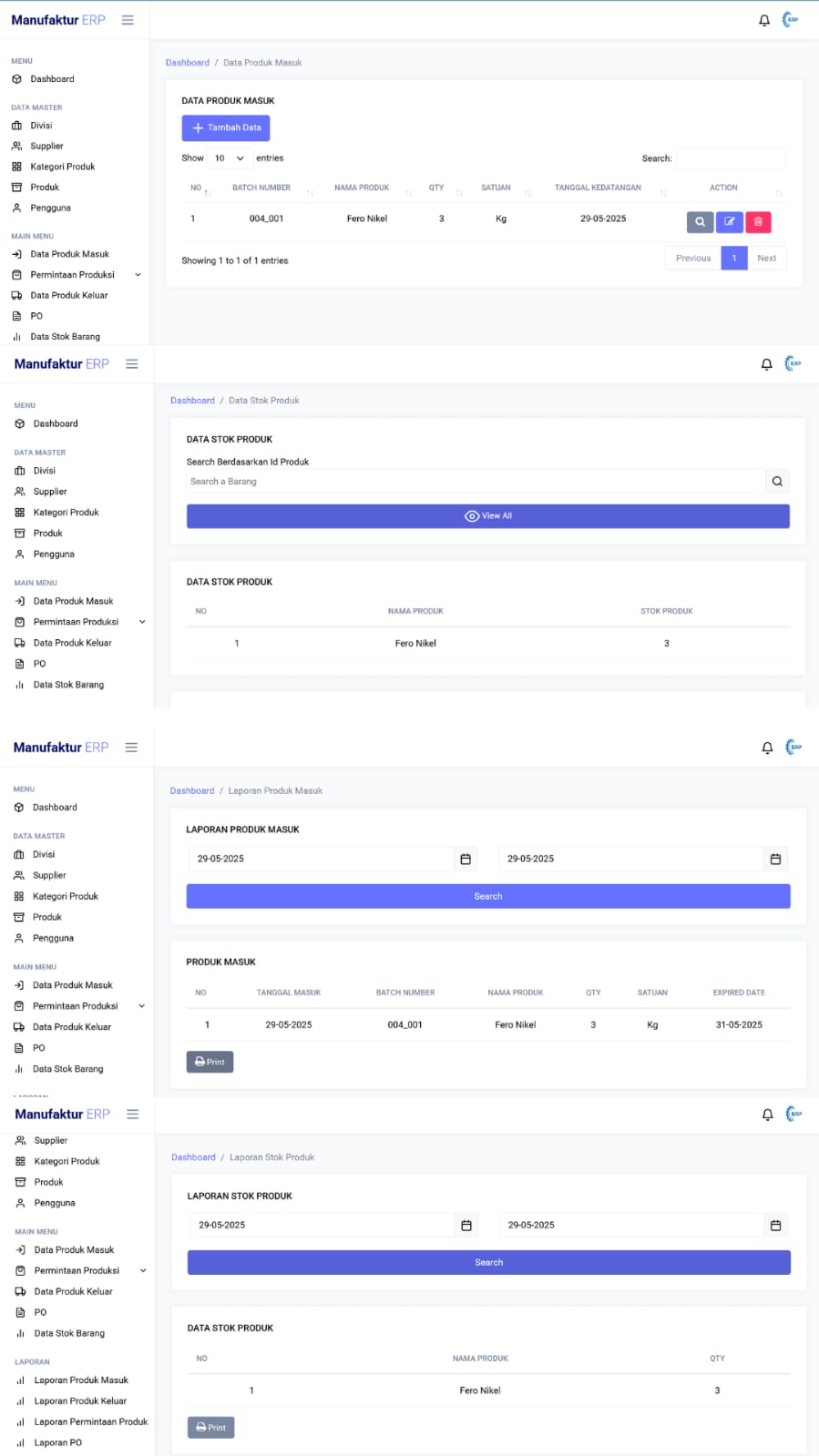Focus the Search a Barang input field
819x1456 pixels.
476,482
